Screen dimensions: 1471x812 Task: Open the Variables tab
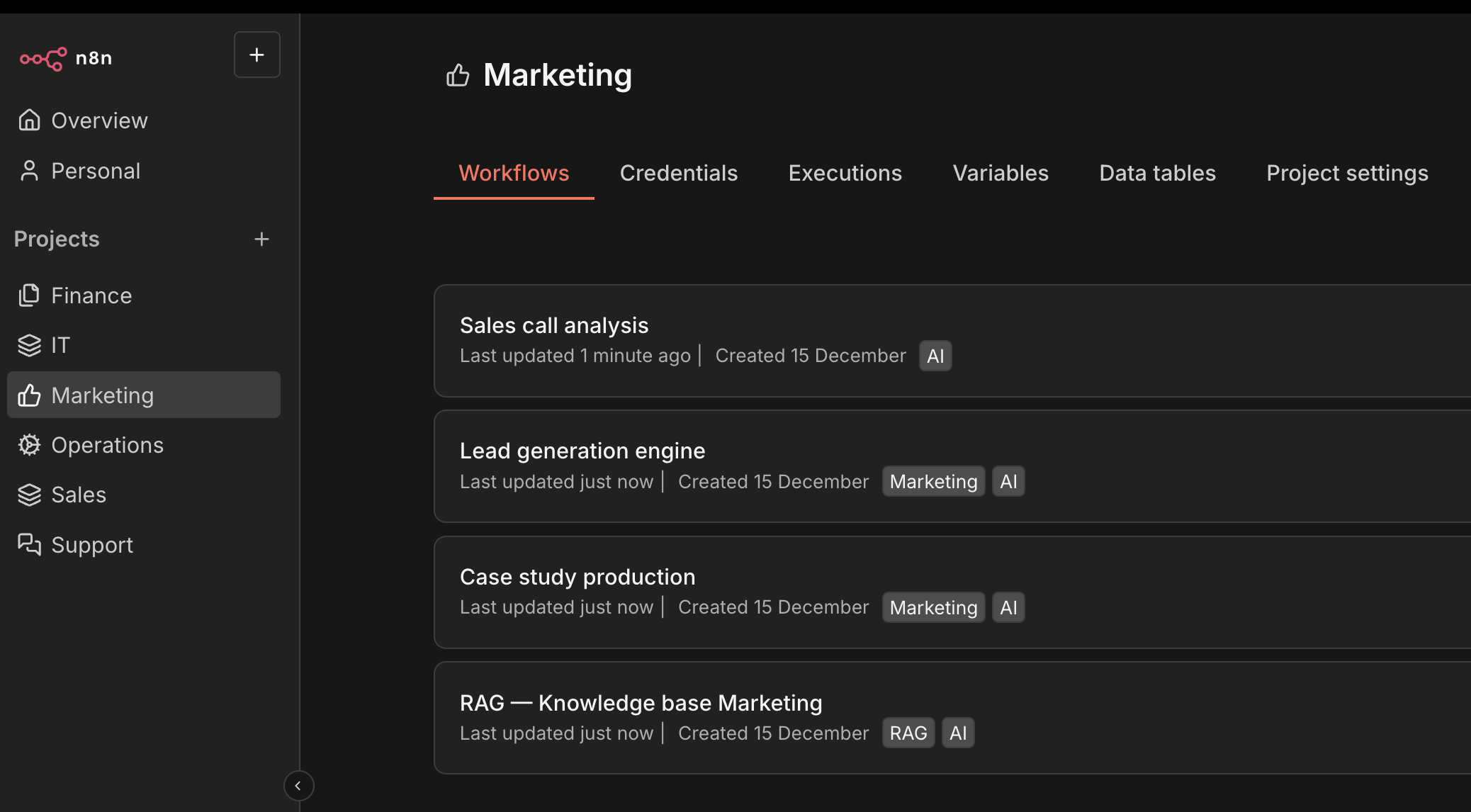tap(1000, 173)
